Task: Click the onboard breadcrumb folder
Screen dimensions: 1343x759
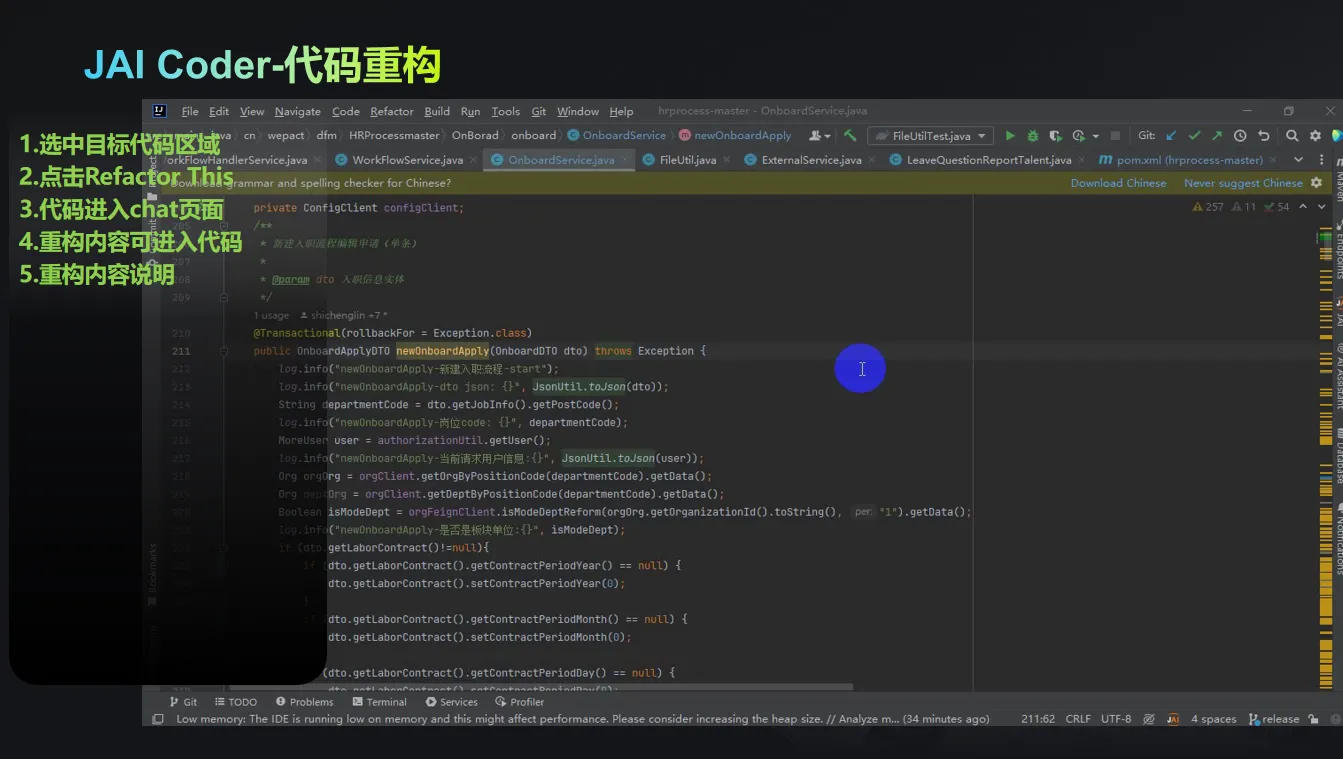Action: click(x=534, y=136)
